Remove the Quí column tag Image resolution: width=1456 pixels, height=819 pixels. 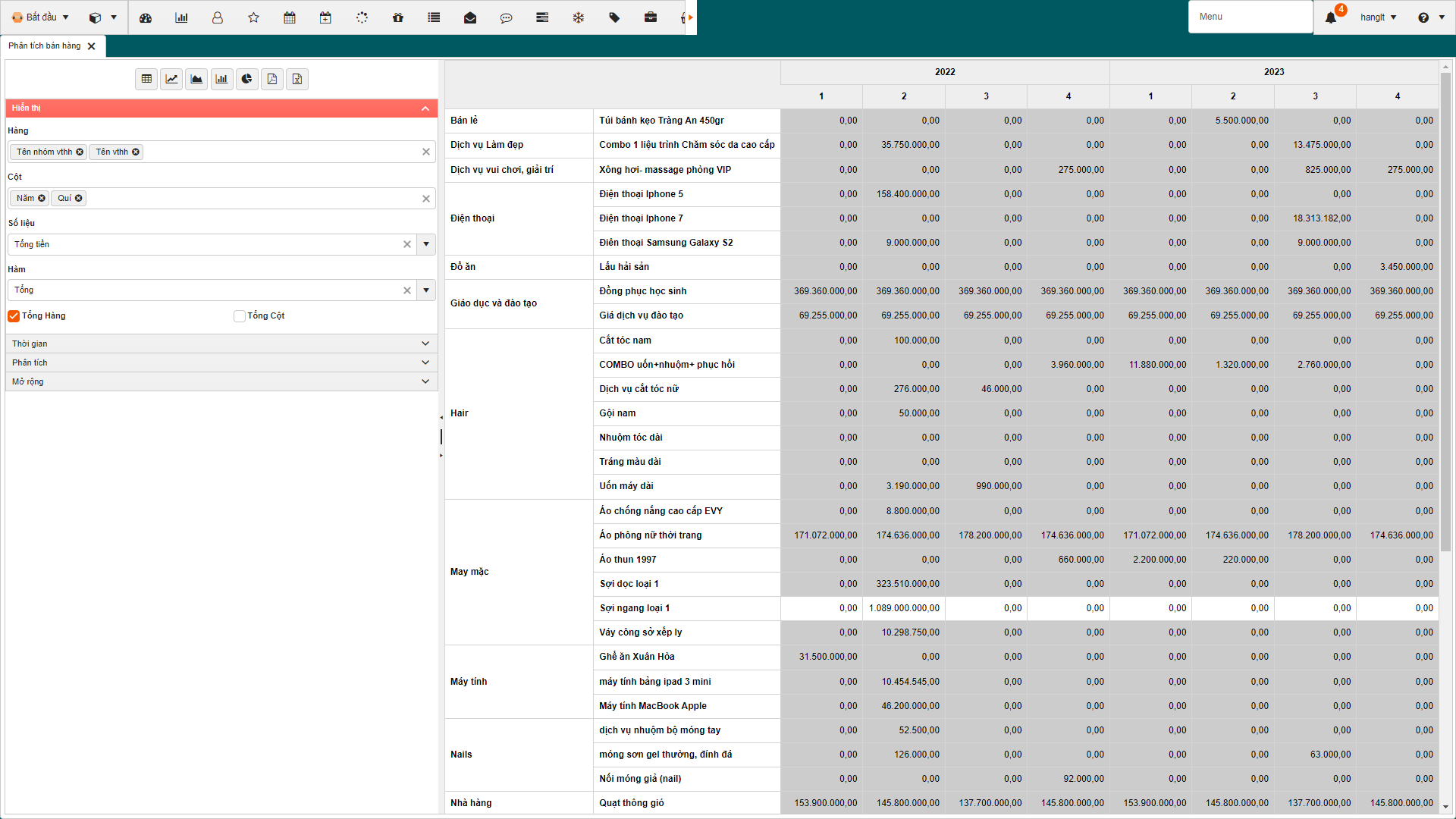coord(79,199)
